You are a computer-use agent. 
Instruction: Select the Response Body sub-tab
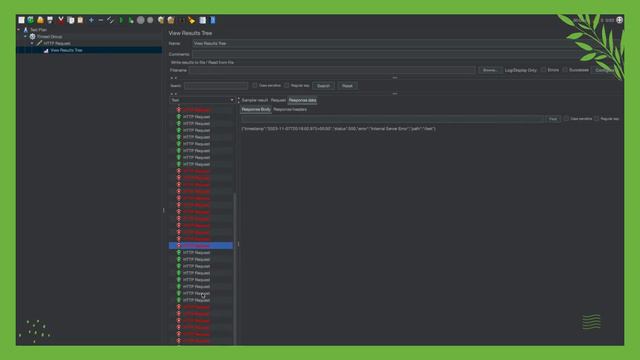point(256,109)
